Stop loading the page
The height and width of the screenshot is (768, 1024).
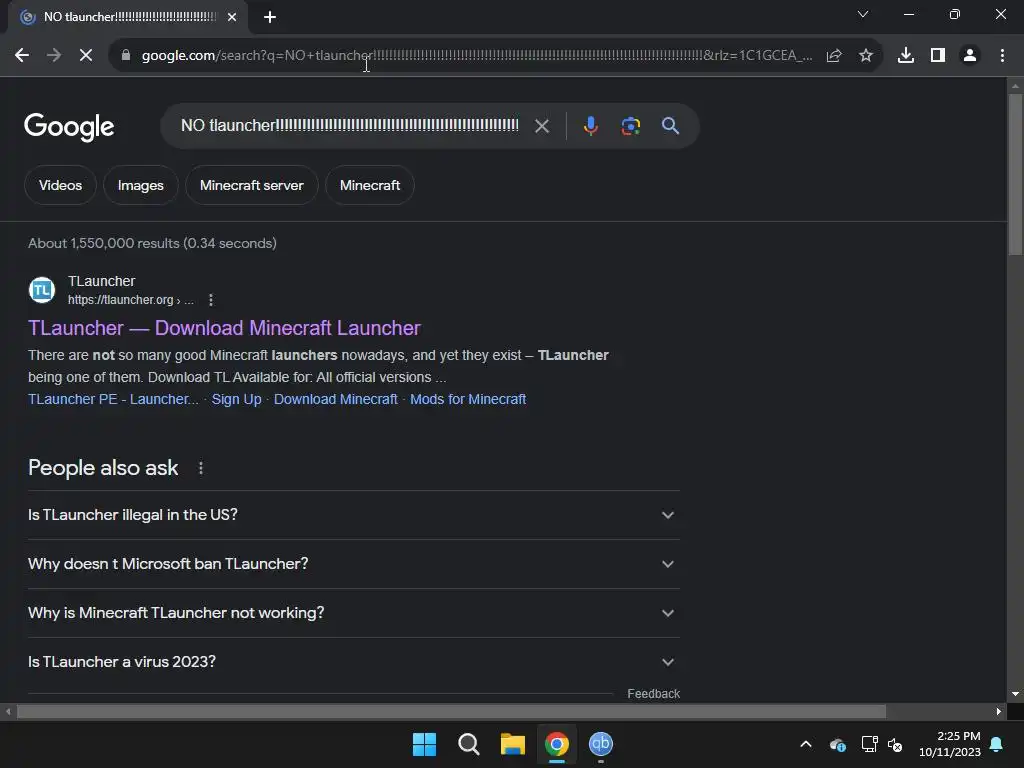click(x=86, y=56)
